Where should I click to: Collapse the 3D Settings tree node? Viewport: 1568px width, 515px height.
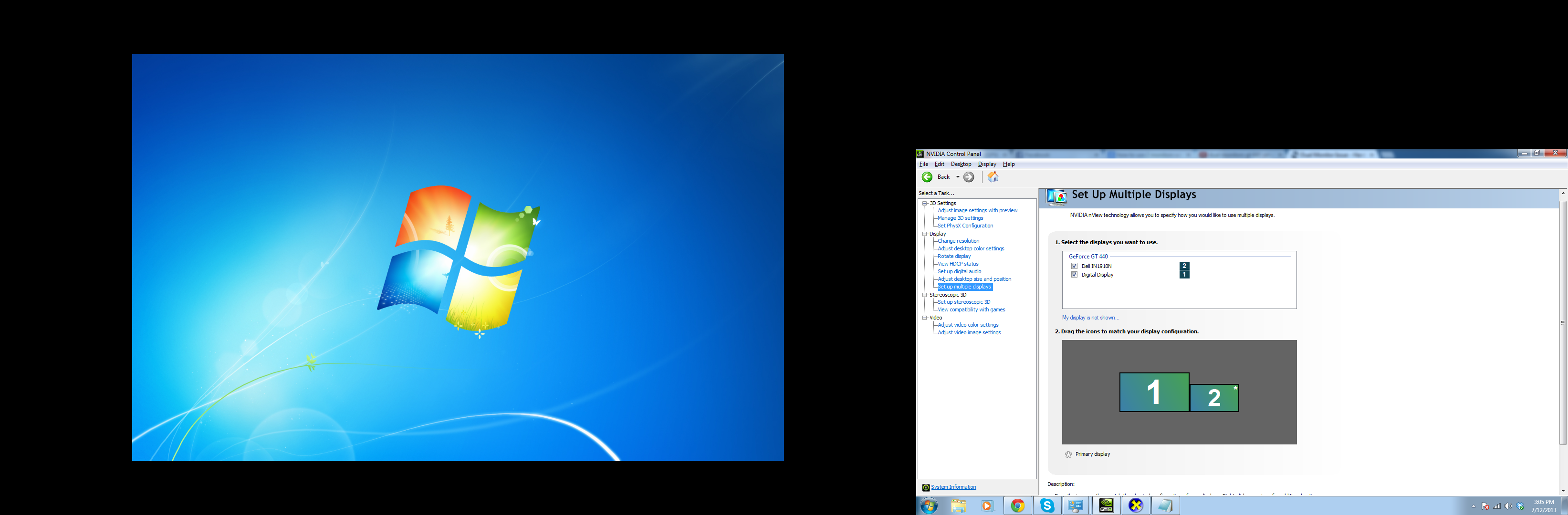click(x=925, y=203)
